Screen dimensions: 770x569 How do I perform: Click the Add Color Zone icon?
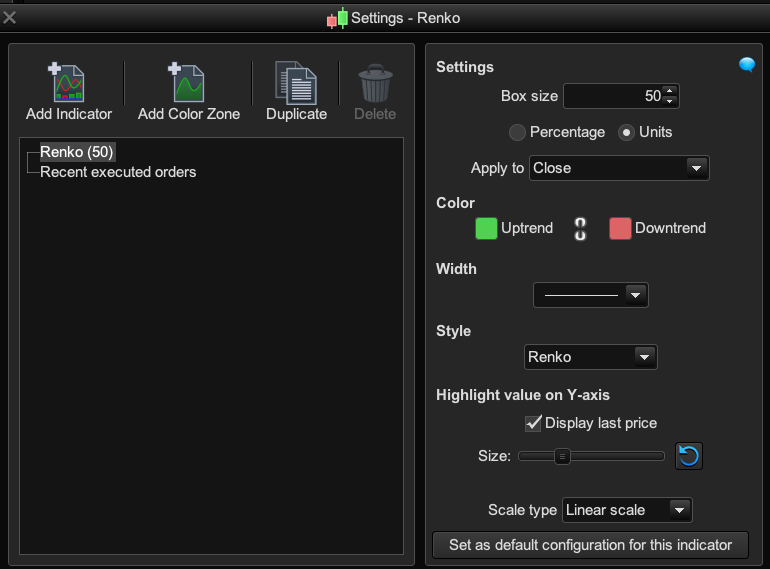pyautogui.click(x=188, y=84)
